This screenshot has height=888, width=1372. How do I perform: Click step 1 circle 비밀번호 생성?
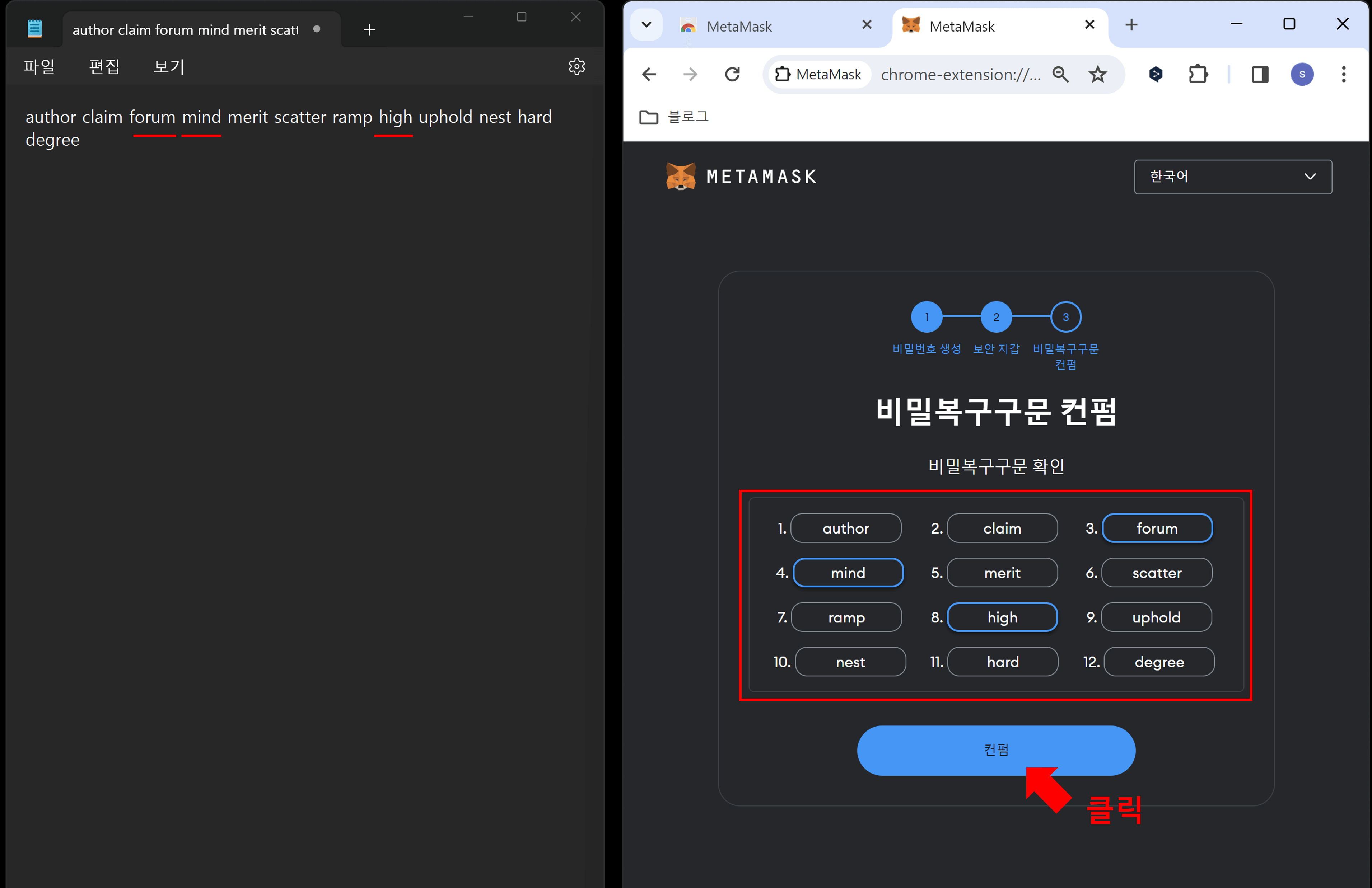tap(927, 317)
